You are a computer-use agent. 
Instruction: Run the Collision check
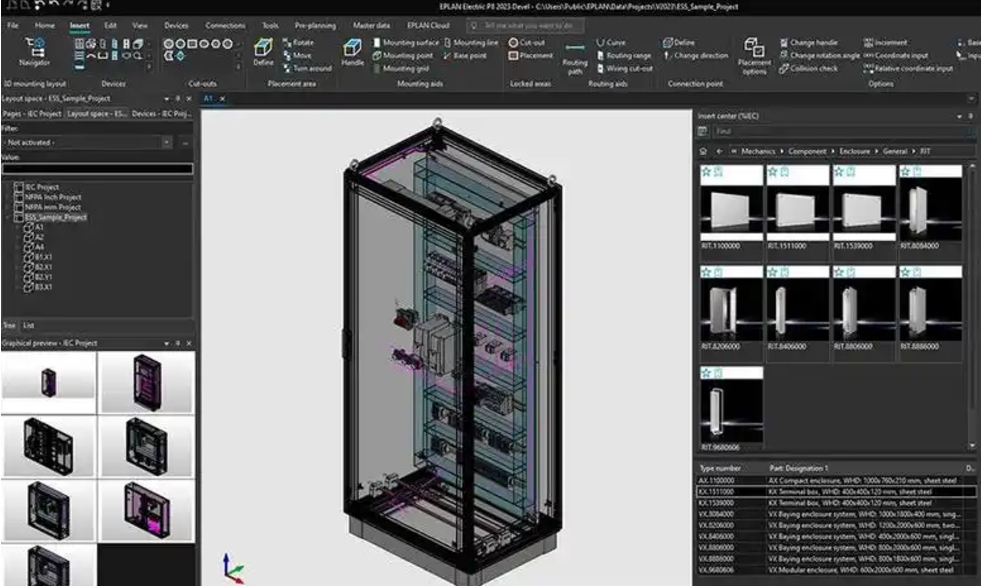tap(808, 69)
